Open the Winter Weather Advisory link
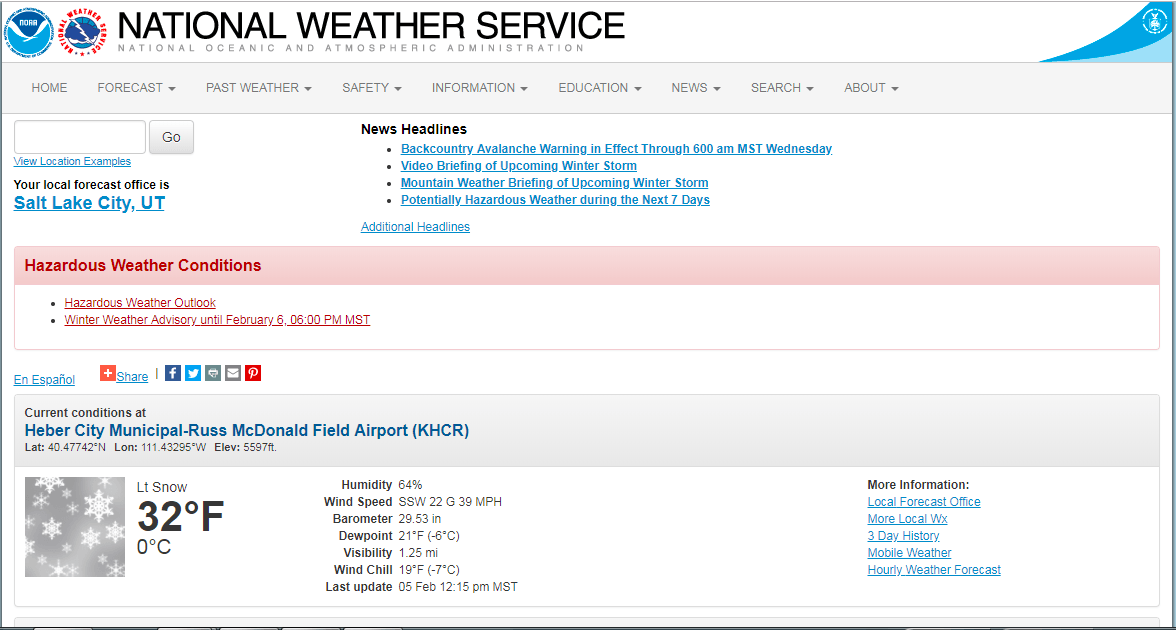 tap(217, 320)
